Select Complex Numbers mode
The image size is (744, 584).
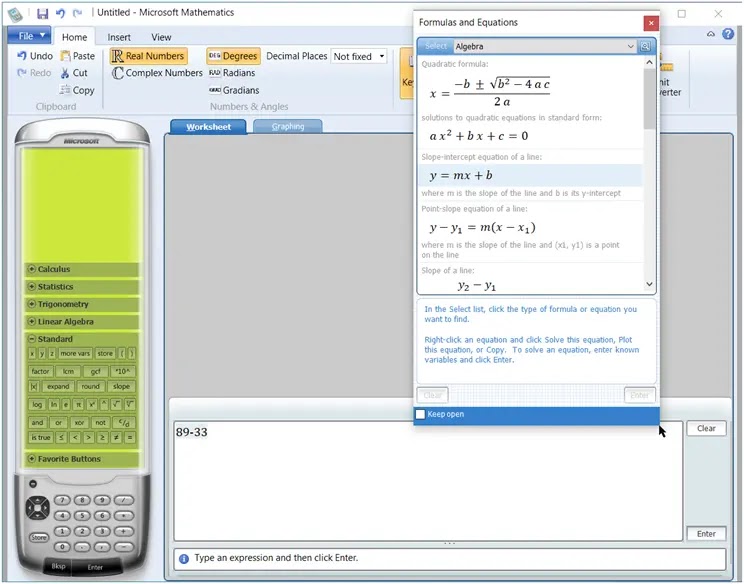[x=157, y=73]
